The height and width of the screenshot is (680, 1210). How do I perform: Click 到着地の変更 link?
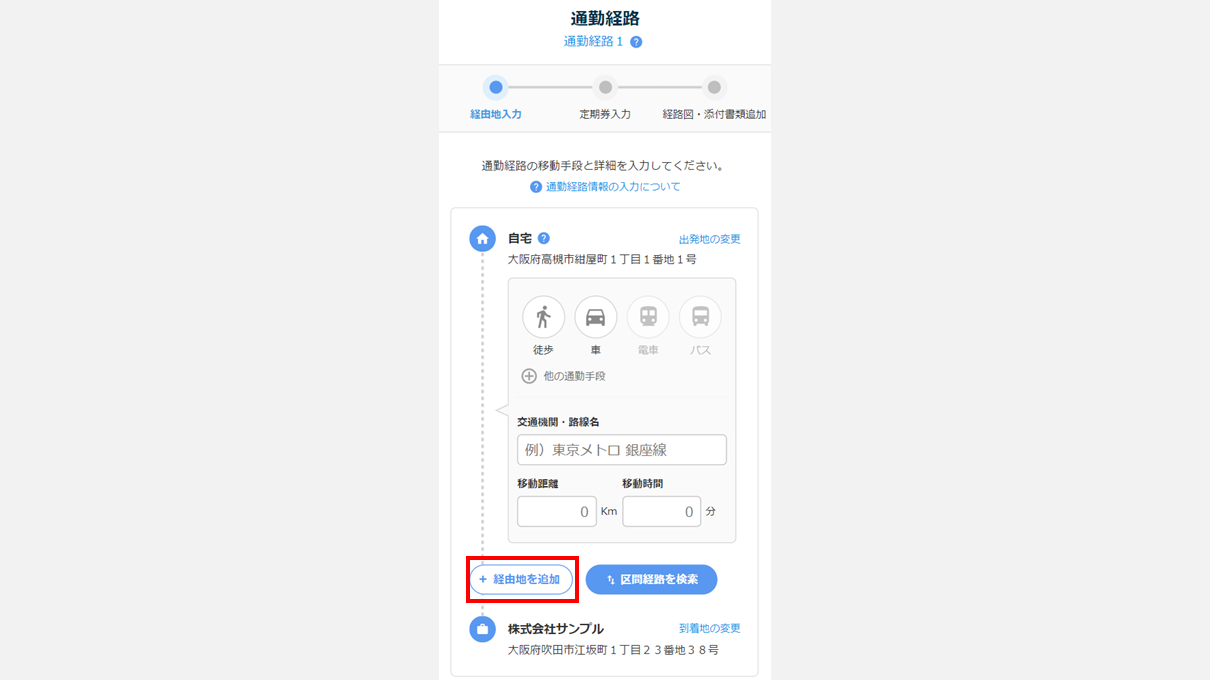coord(710,628)
